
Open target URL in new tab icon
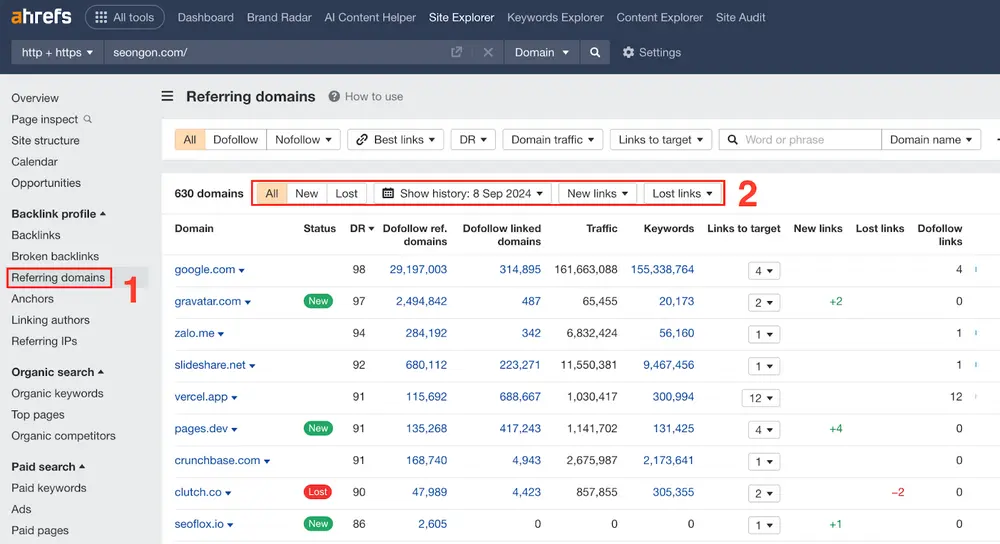[456, 52]
